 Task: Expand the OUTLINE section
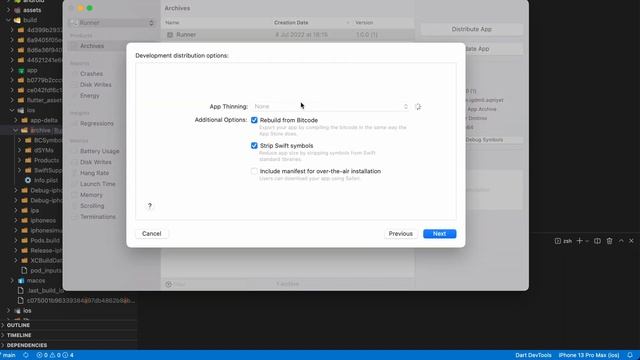[x=18, y=325]
